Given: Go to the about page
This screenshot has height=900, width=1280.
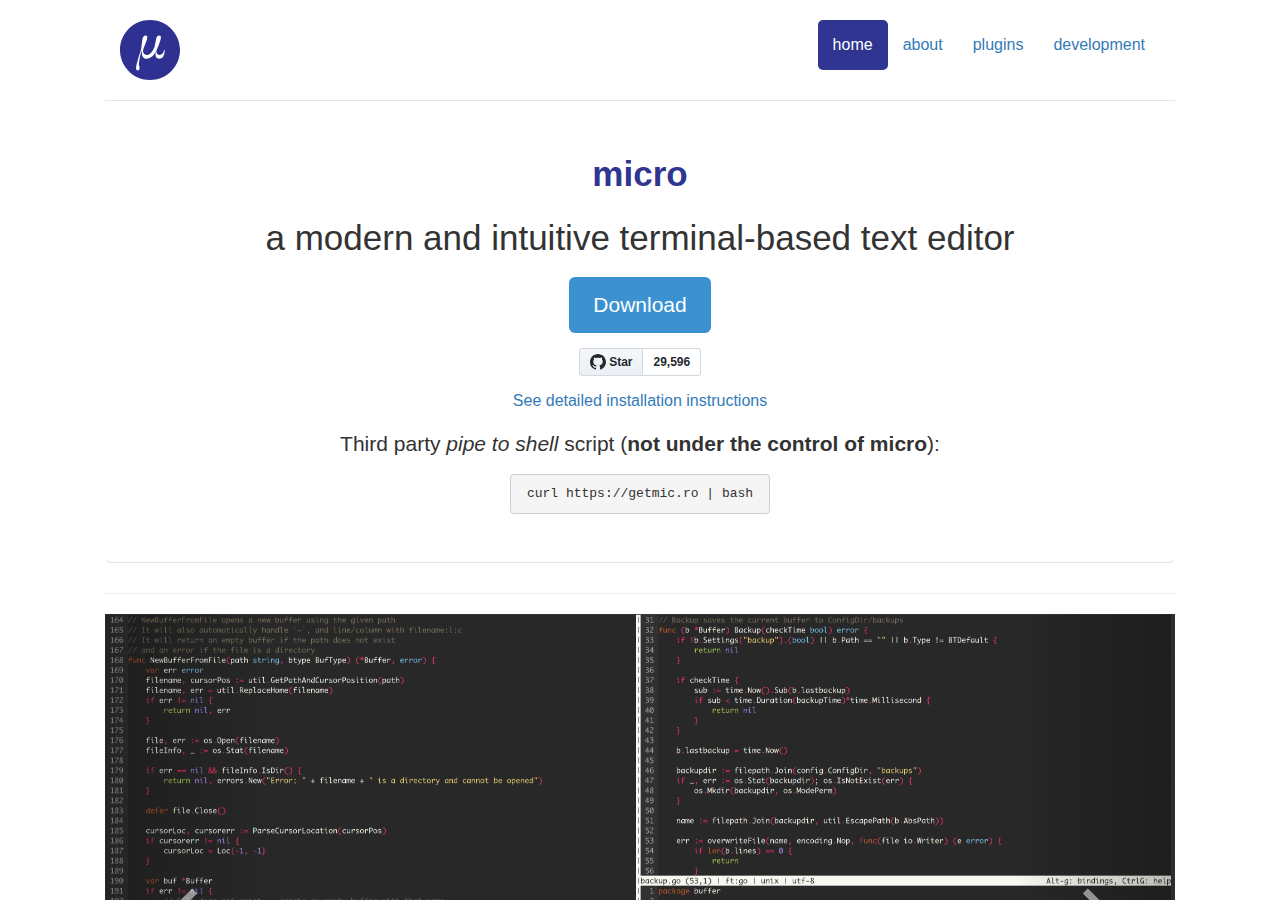Looking at the screenshot, I should (x=922, y=45).
